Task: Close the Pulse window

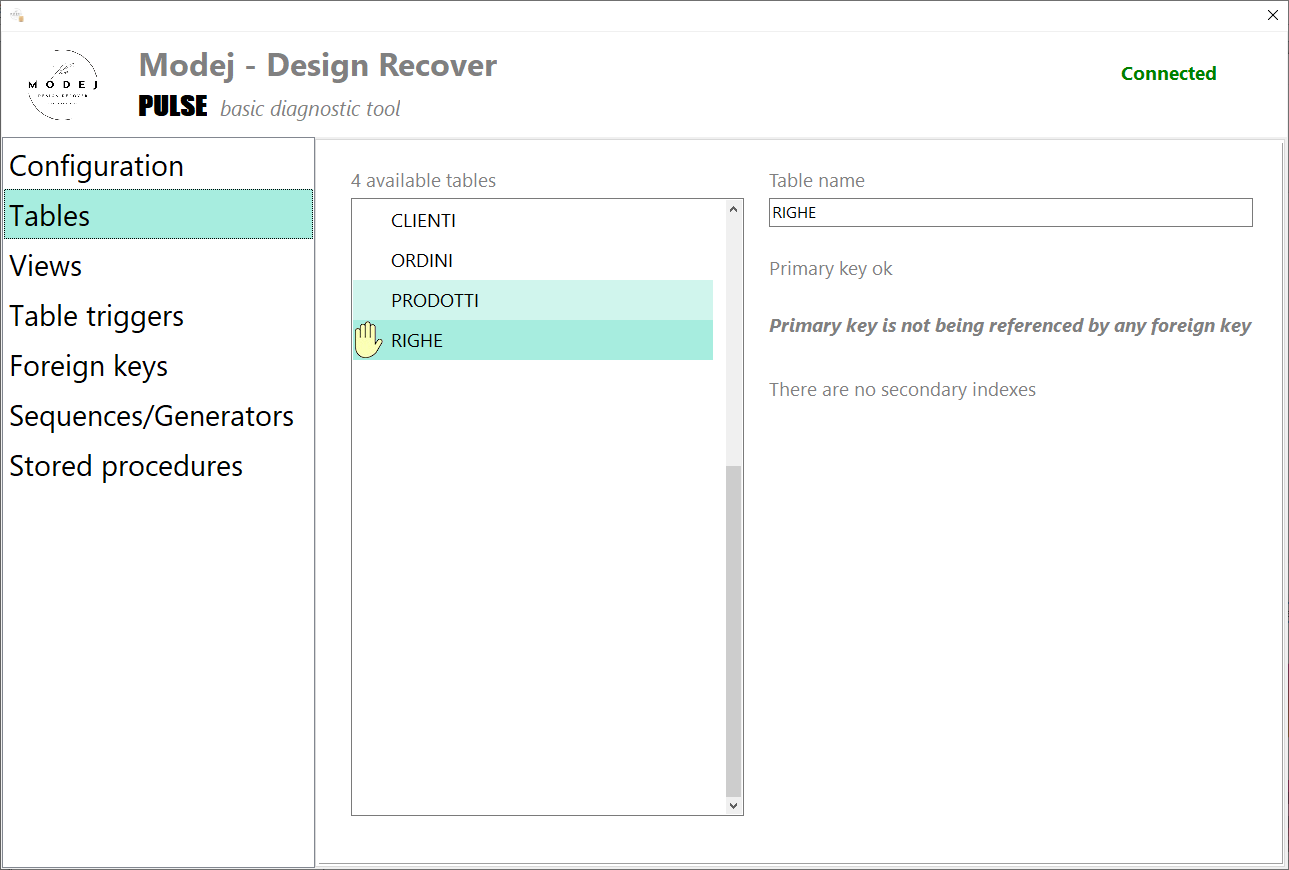Action: 1272,15
